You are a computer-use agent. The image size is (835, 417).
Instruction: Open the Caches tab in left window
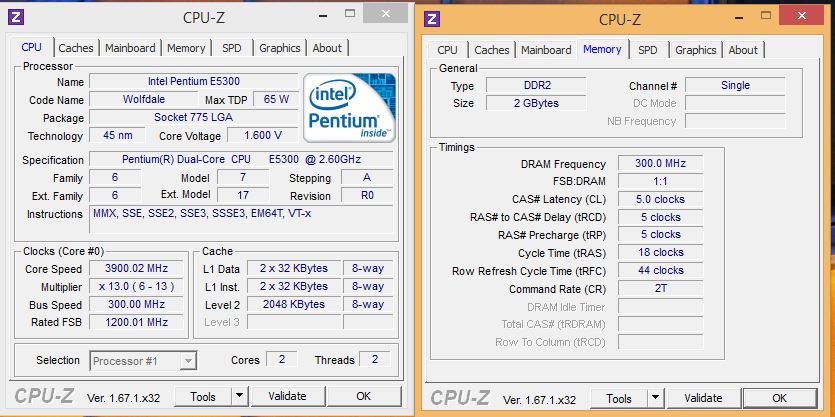pos(76,48)
